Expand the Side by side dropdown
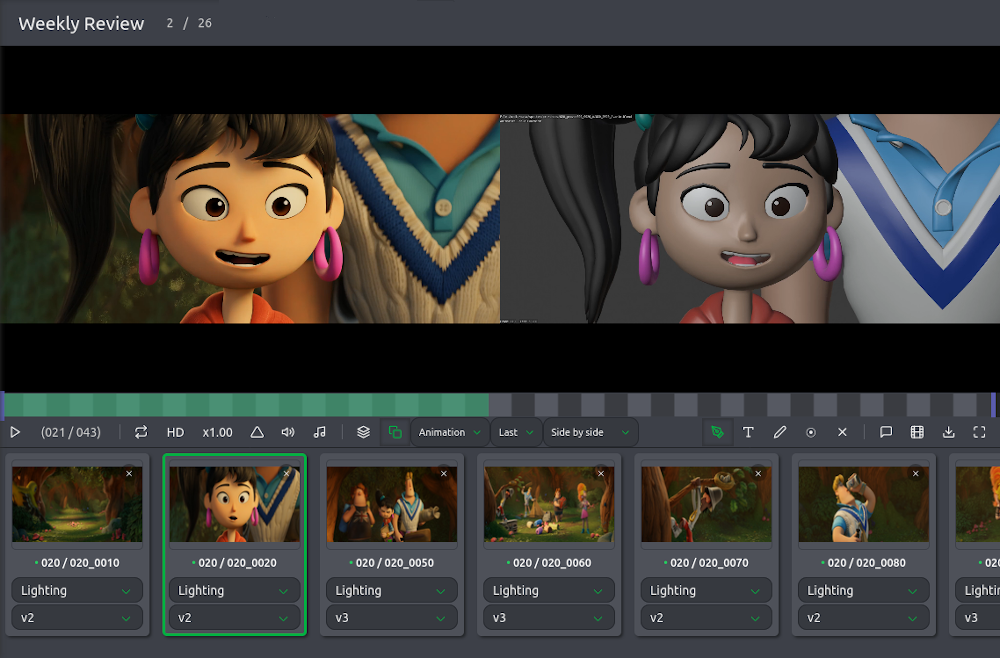1000x658 pixels. (x=590, y=432)
